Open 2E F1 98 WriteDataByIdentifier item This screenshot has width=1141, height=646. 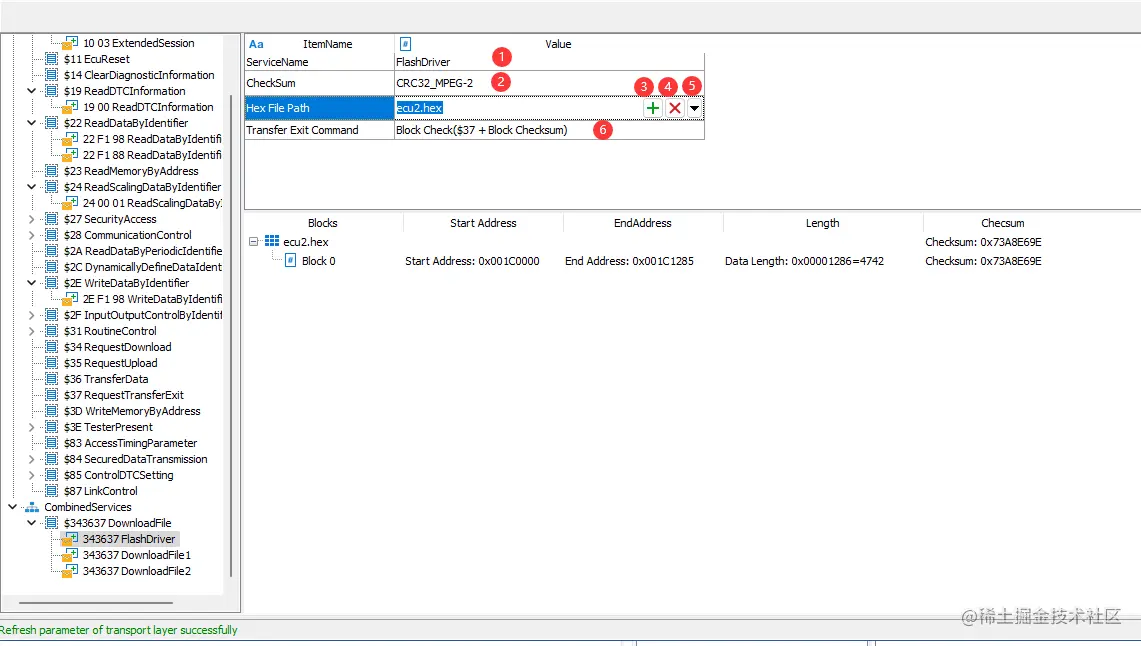[152, 299]
